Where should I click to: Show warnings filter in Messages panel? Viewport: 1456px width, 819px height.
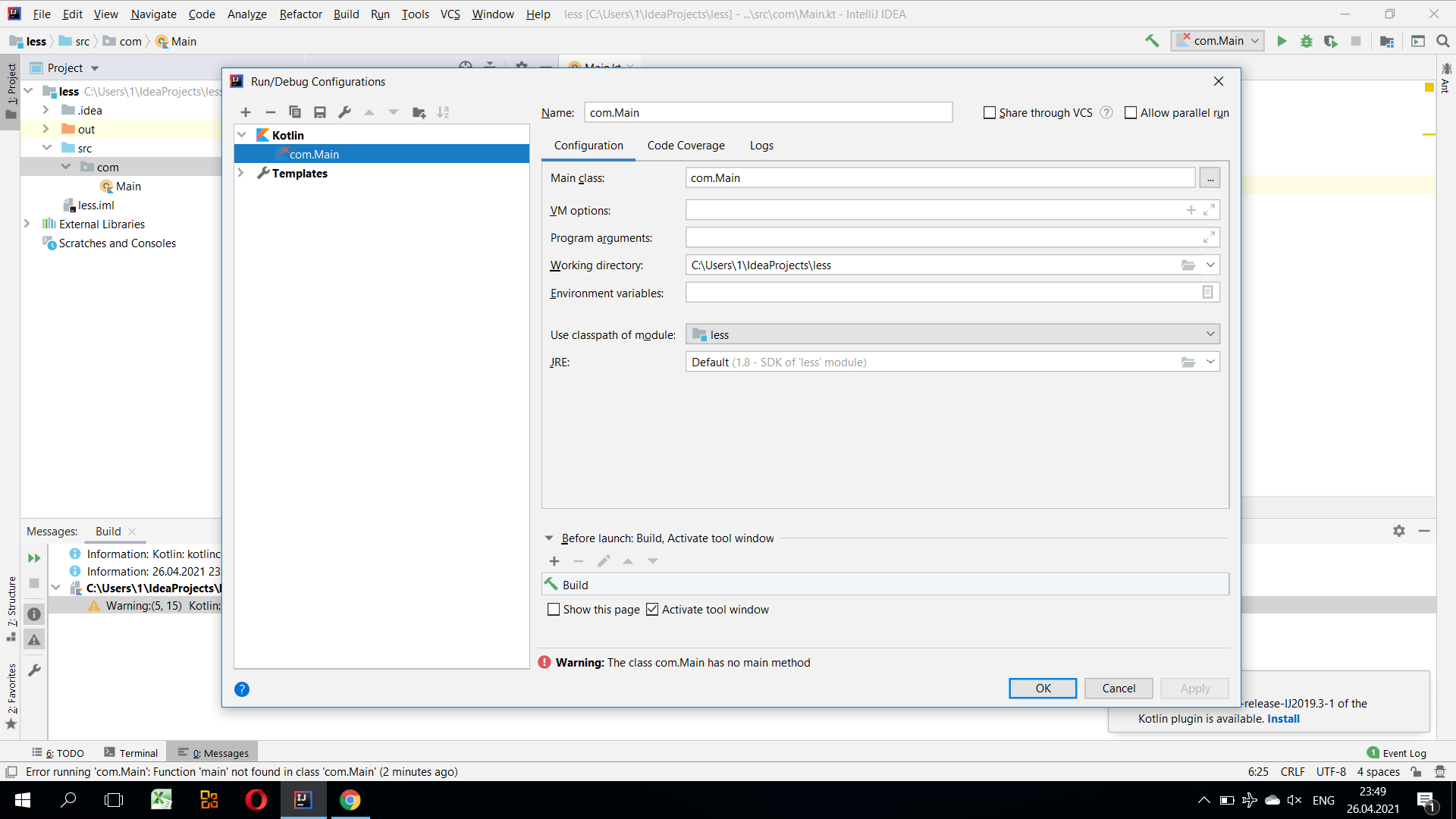[x=34, y=640]
